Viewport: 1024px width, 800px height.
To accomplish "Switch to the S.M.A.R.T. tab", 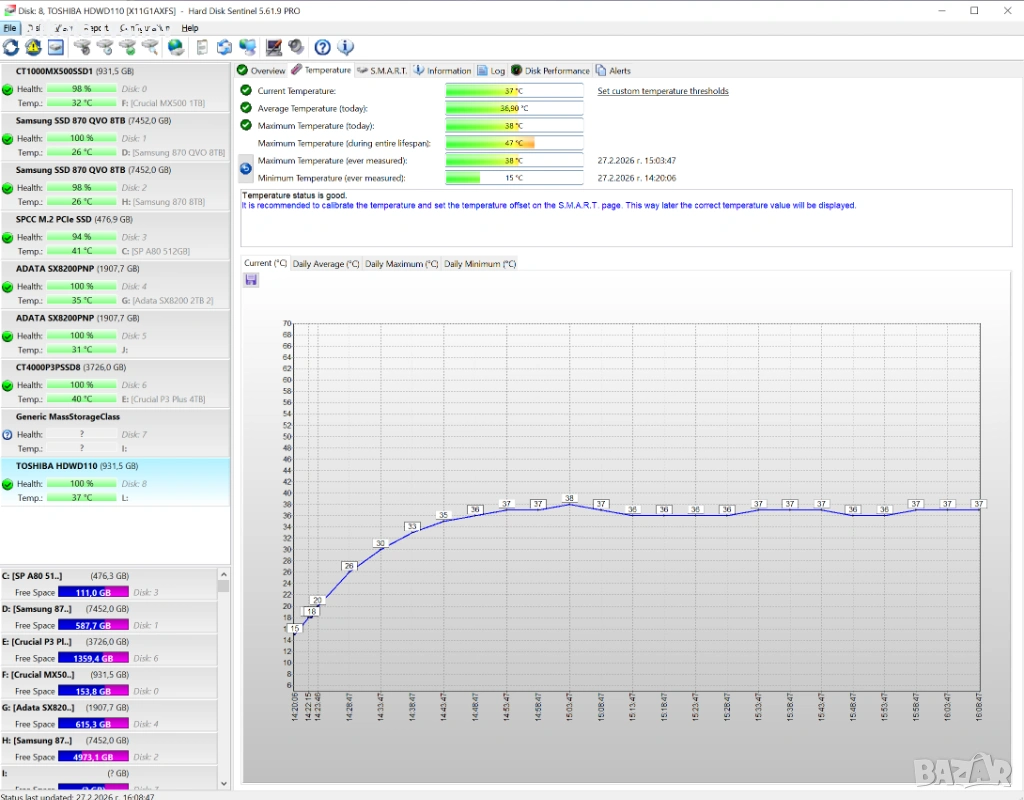I will [x=382, y=71].
